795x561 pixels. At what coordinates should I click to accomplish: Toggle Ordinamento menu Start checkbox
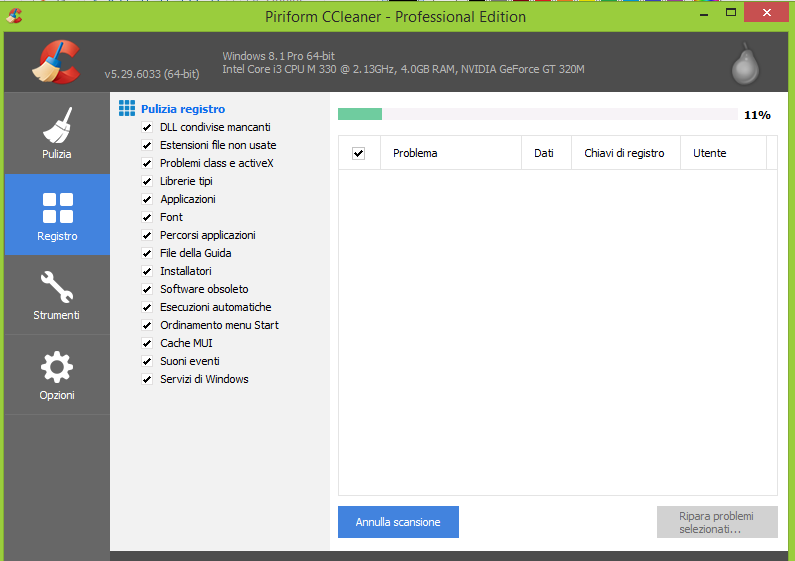(x=147, y=325)
